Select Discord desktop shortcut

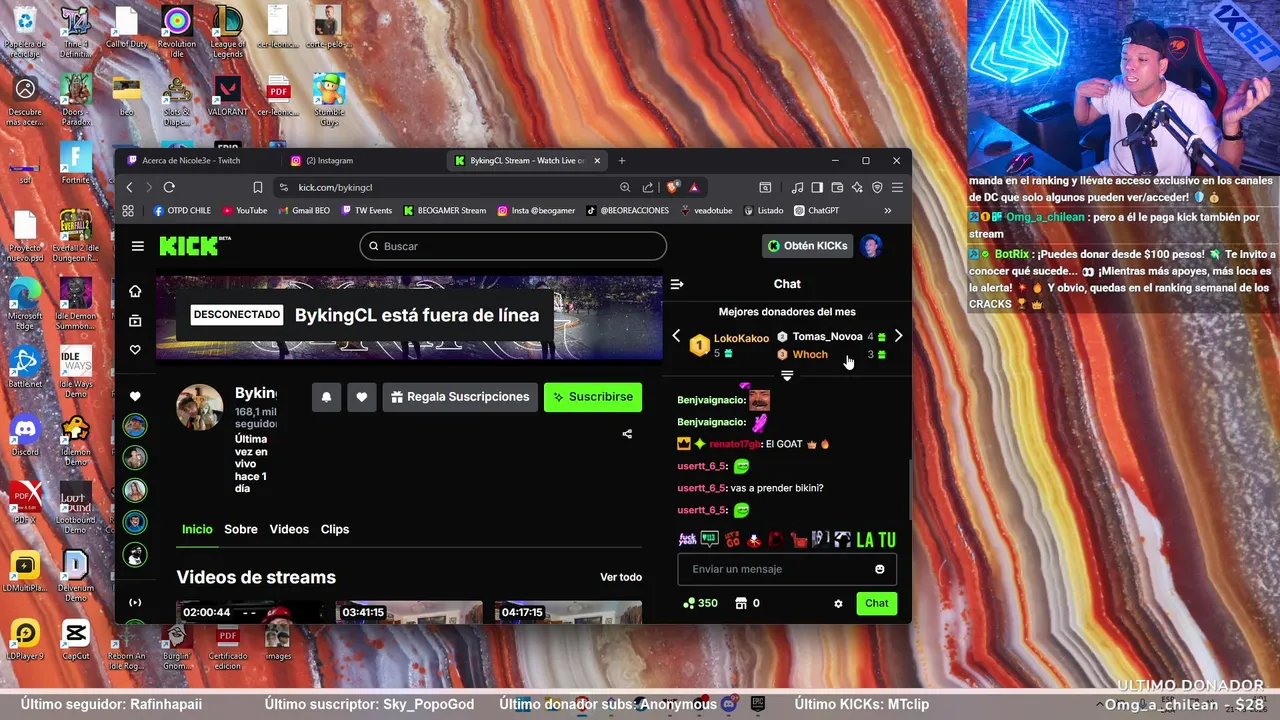[25, 435]
